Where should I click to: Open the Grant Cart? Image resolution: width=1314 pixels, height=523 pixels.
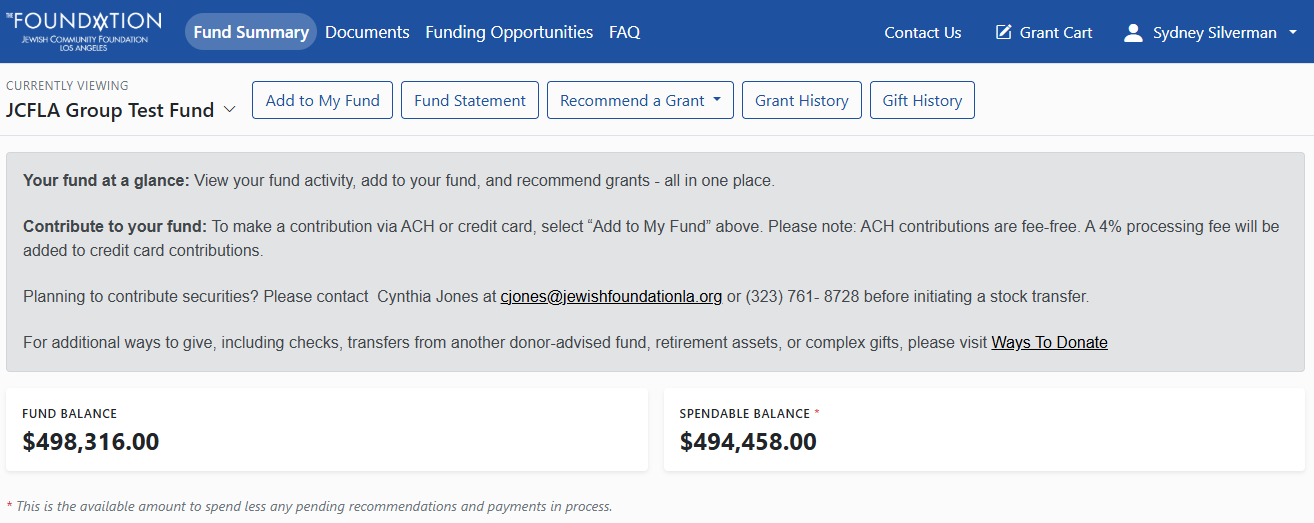click(1044, 33)
